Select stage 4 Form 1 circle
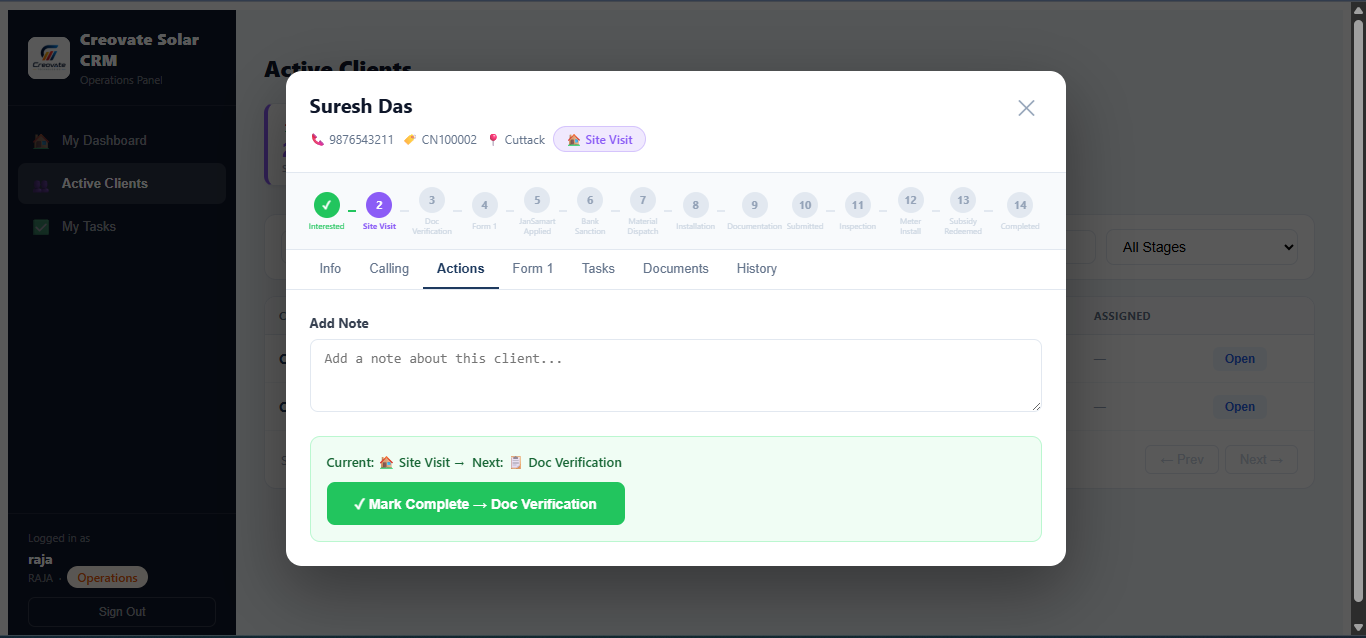 point(484,205)
